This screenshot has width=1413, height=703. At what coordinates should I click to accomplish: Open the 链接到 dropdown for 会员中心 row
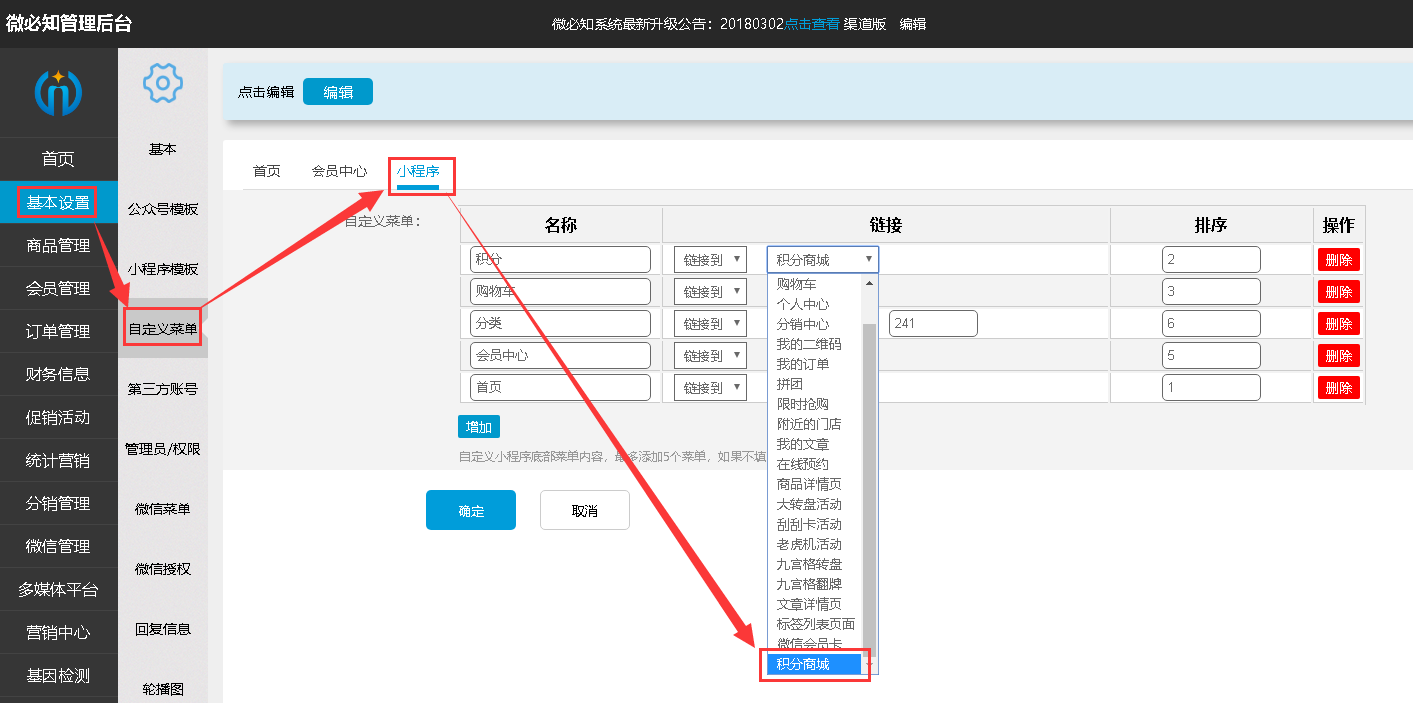coord(709,355)
